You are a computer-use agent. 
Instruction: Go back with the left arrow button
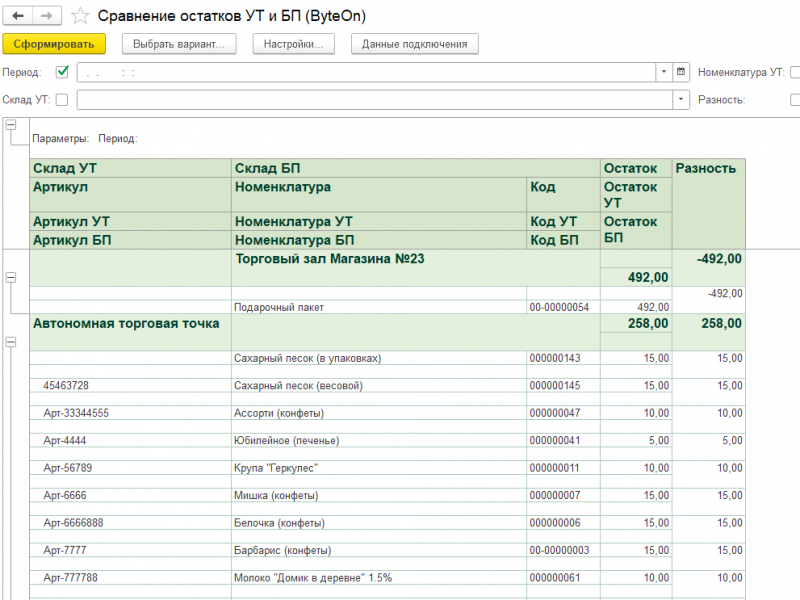click(18, 16)
